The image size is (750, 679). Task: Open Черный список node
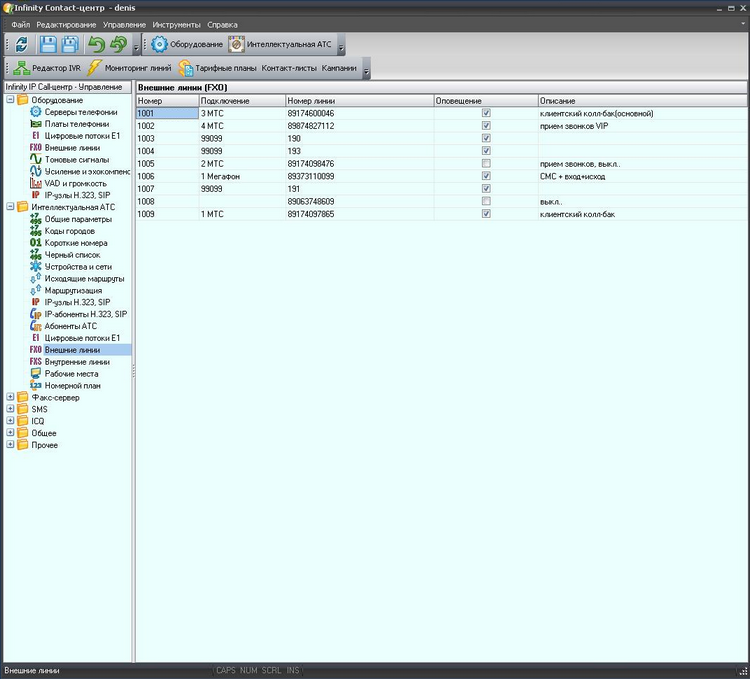(x=72, y=255)
